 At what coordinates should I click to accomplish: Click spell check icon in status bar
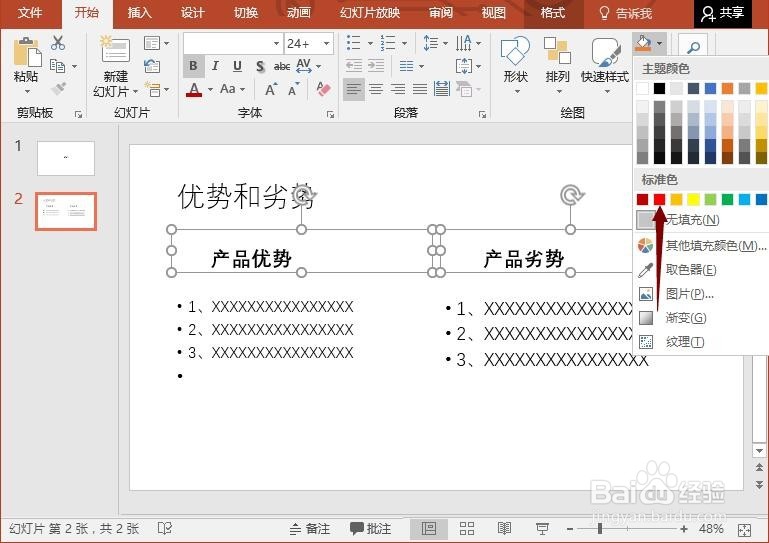(x=165, y=528)
